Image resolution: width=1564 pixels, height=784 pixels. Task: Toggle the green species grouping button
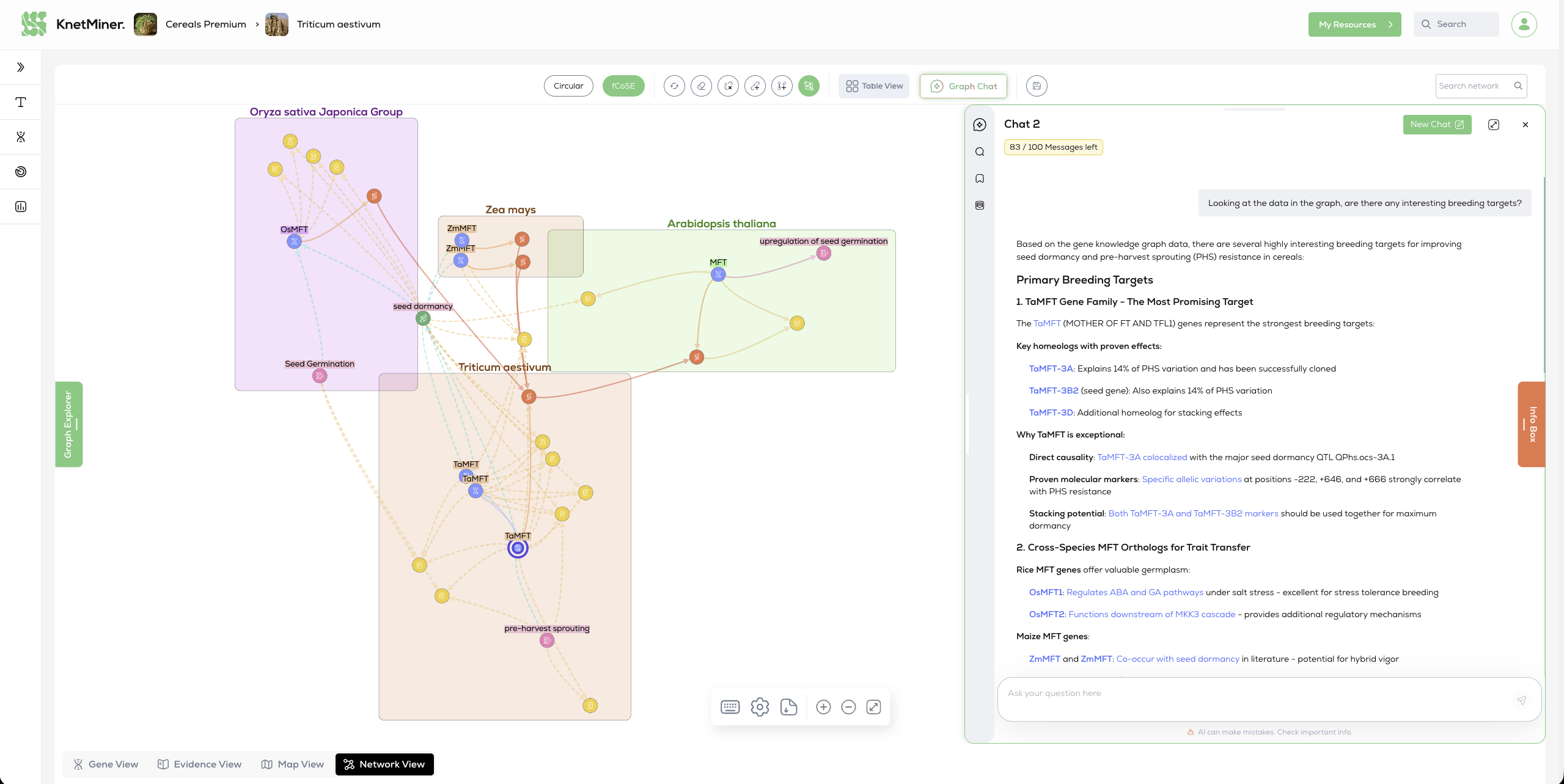pos(809,86)
